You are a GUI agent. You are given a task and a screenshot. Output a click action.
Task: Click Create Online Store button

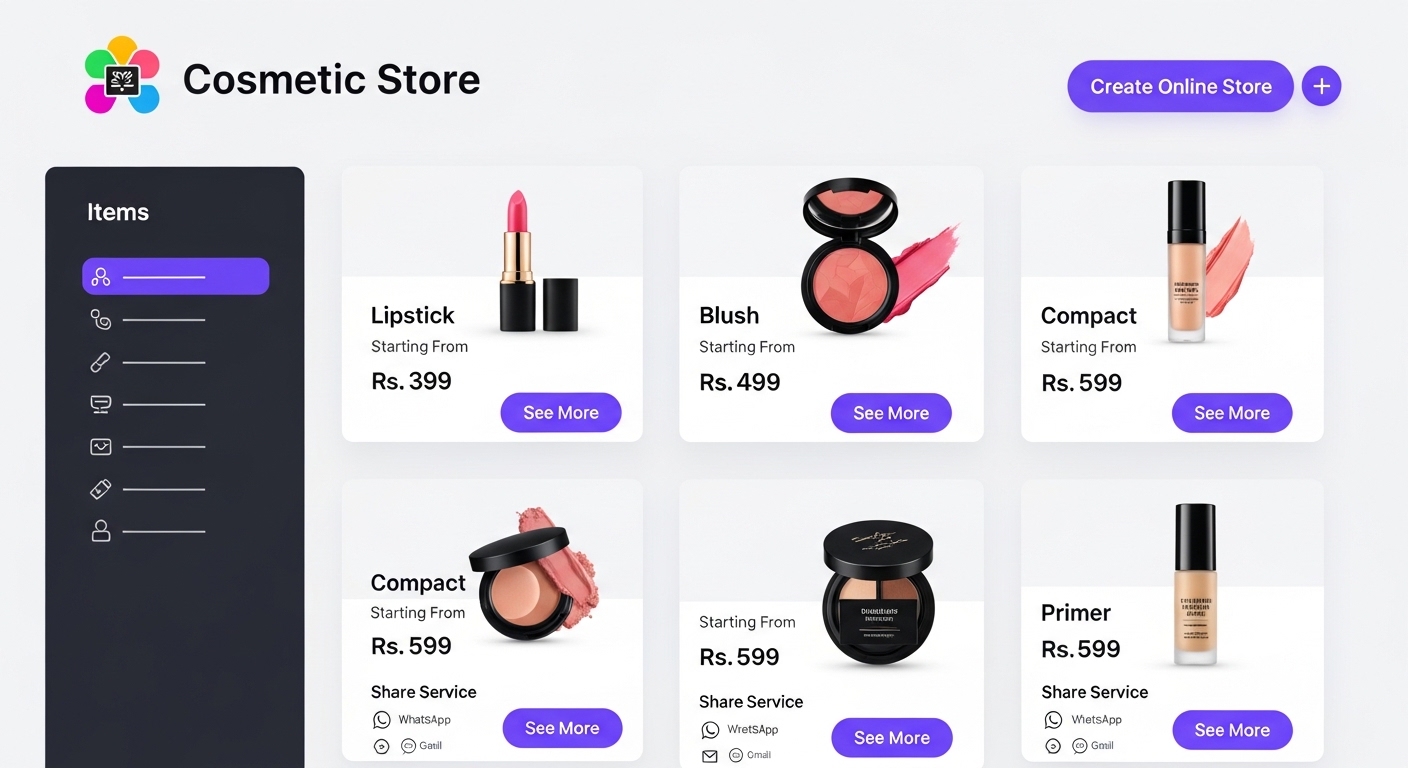click(x=1180, y=86)
